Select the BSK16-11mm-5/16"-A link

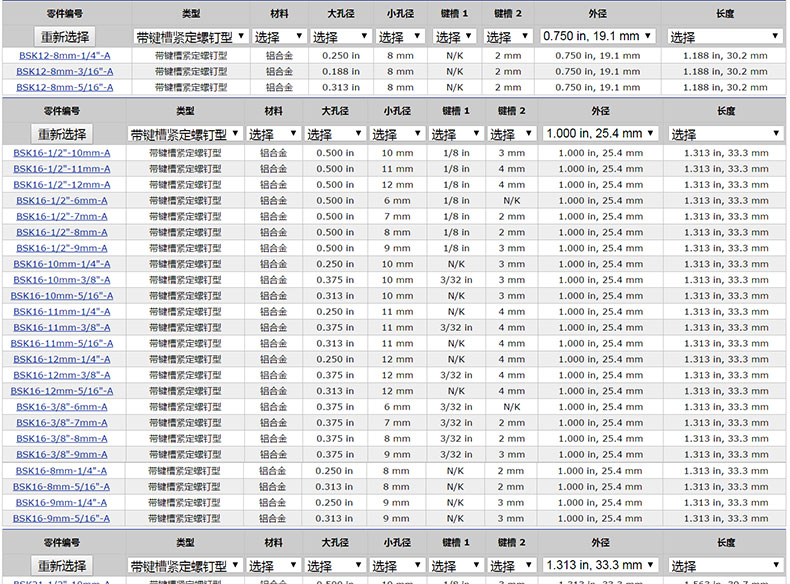click(x=62, y=344)
